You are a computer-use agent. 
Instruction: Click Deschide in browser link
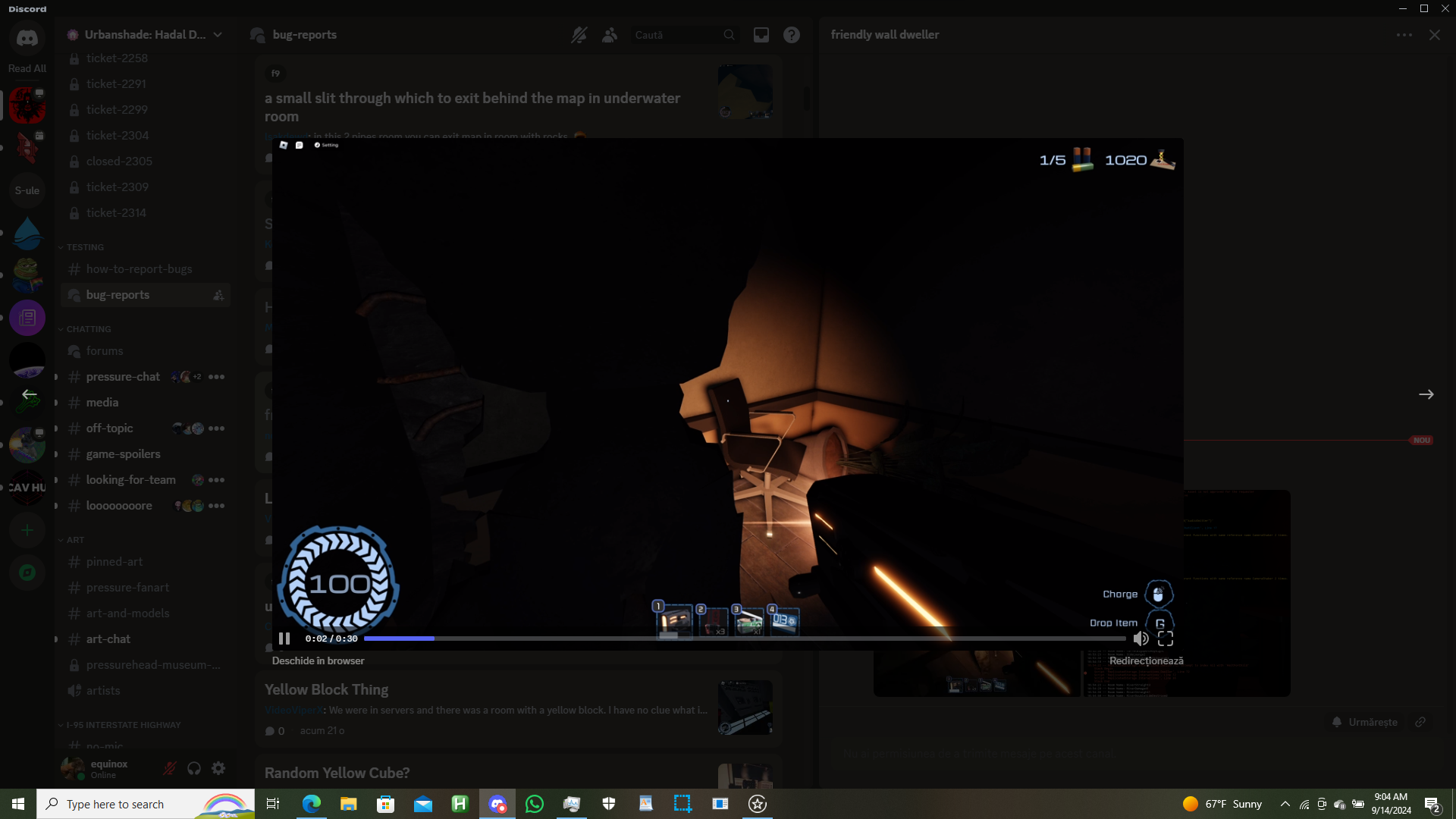click(x=318, y=661)
